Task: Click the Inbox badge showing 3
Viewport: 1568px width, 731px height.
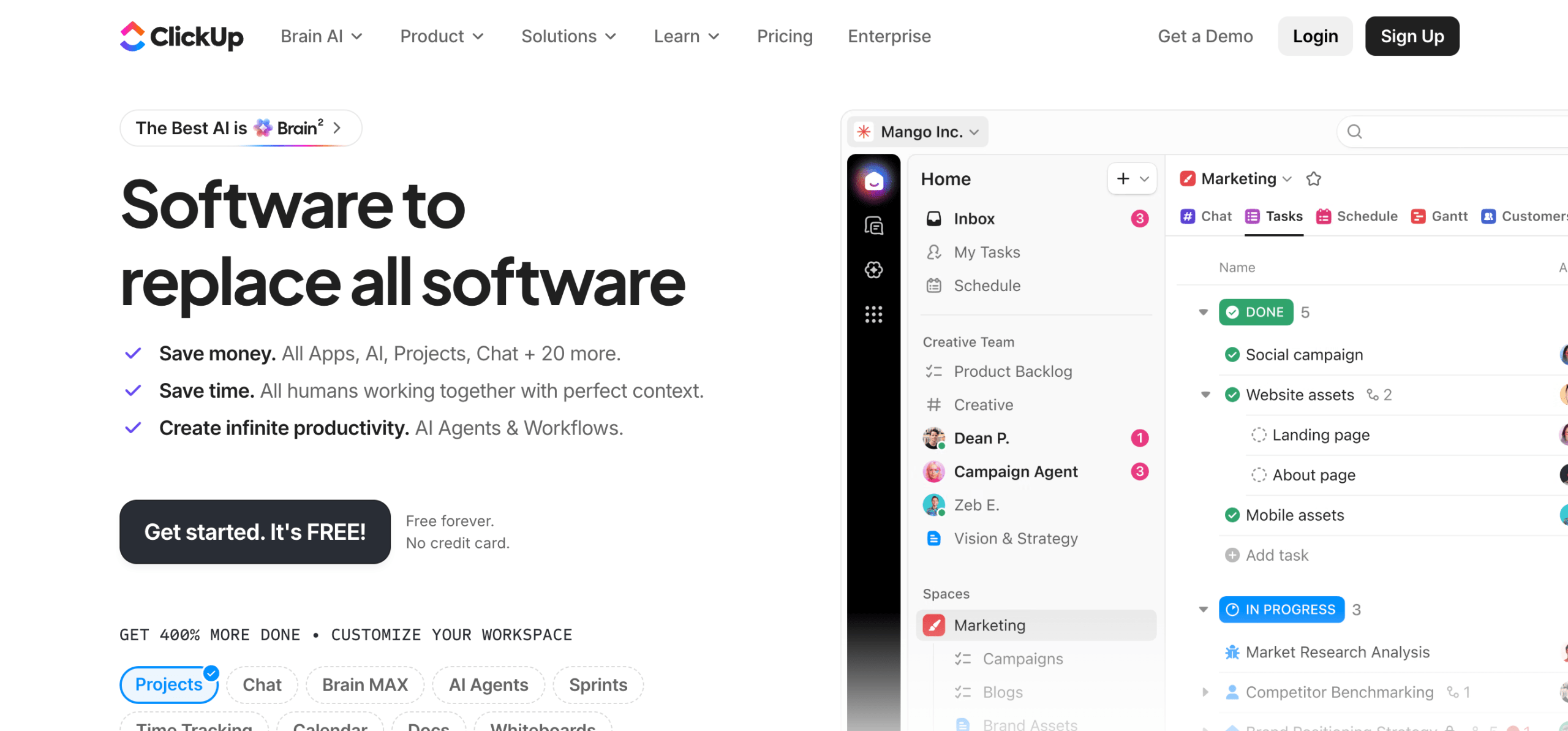Action: click(x=1139, y=219)
